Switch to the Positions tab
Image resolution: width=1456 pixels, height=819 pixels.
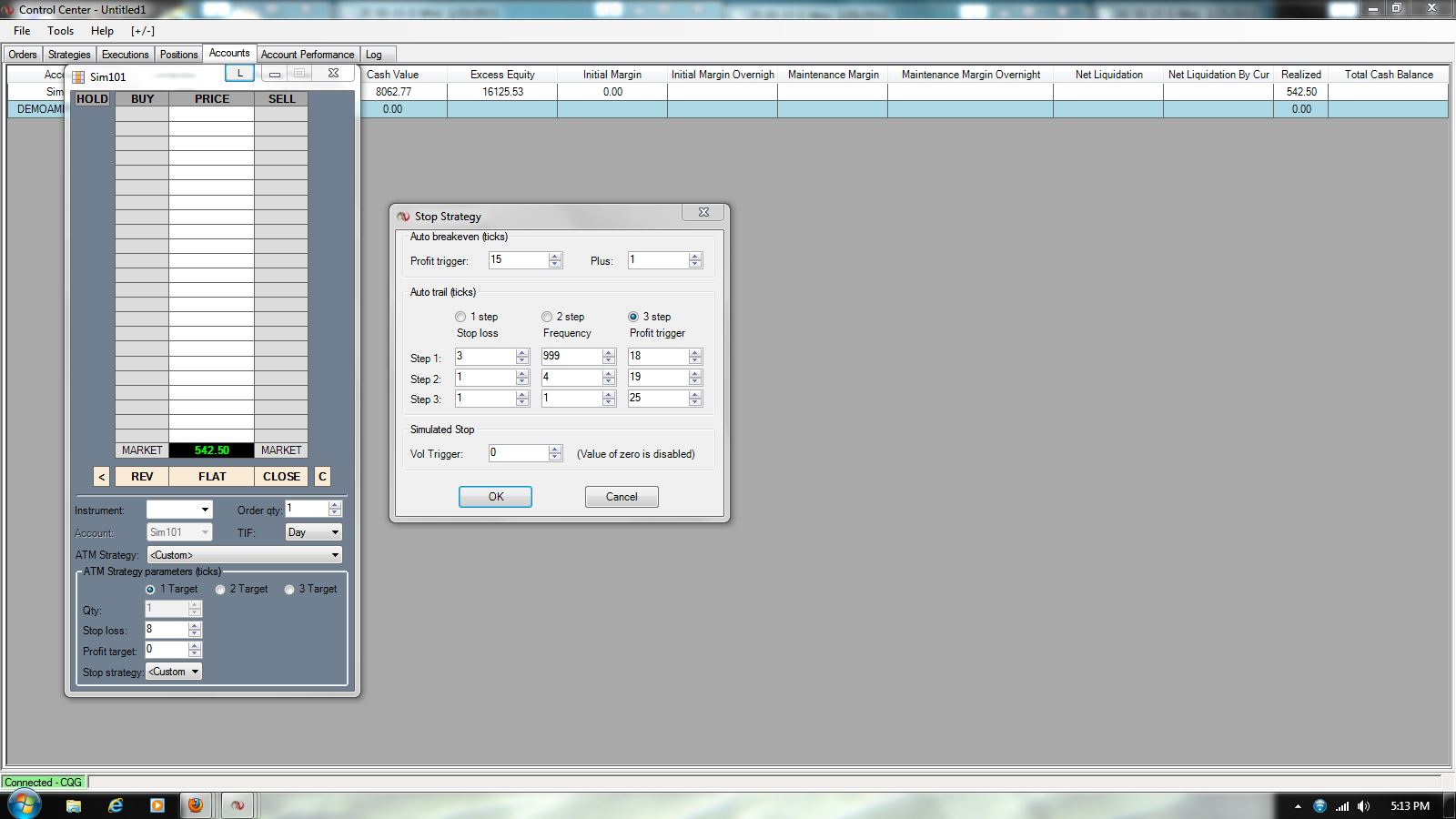(179, 55)
